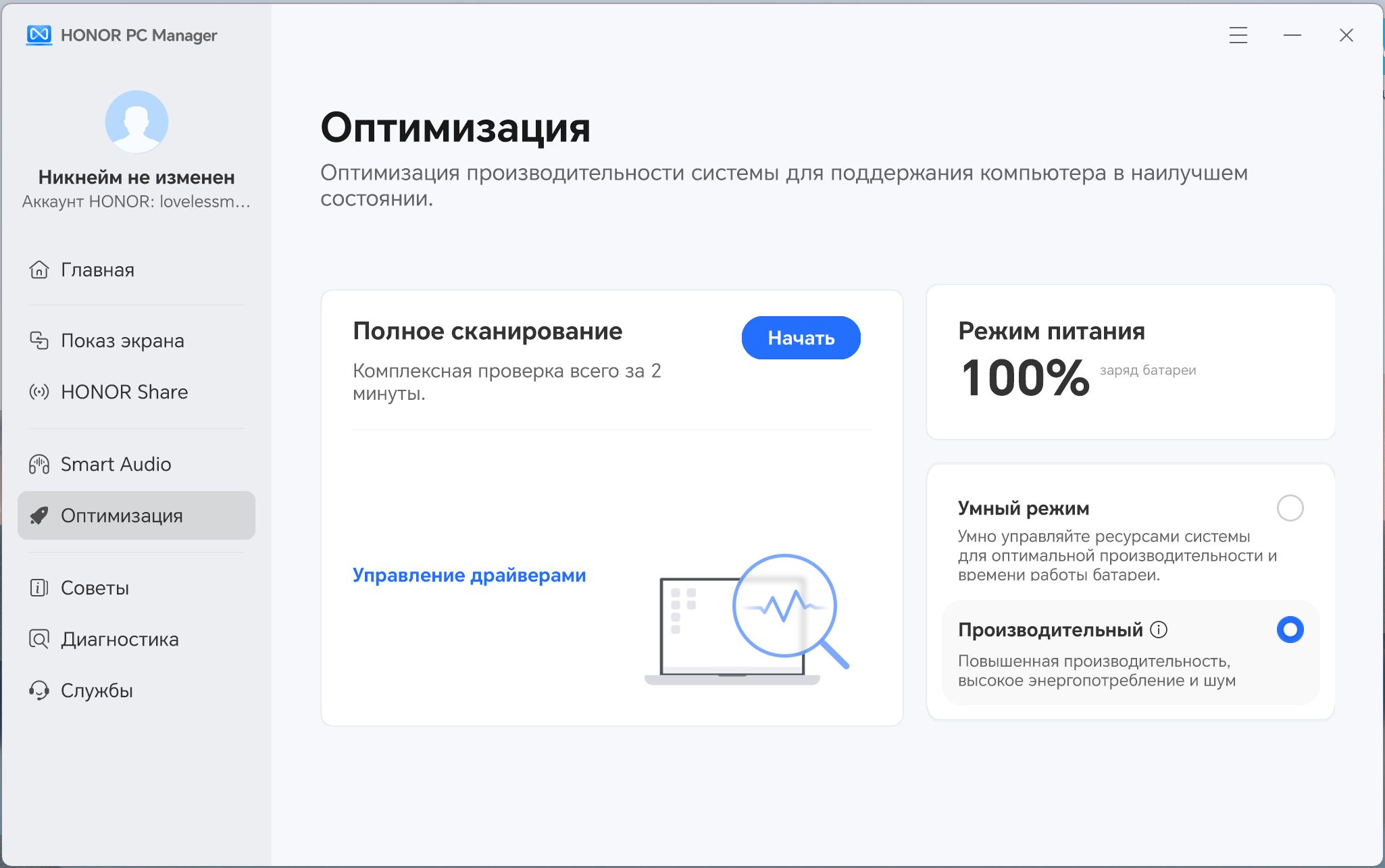Image resolution: width=1385 pixels, height=868 pixels.
Task: Click the Аккаунт HONOR account text
Action: click(x=136, y=202)
